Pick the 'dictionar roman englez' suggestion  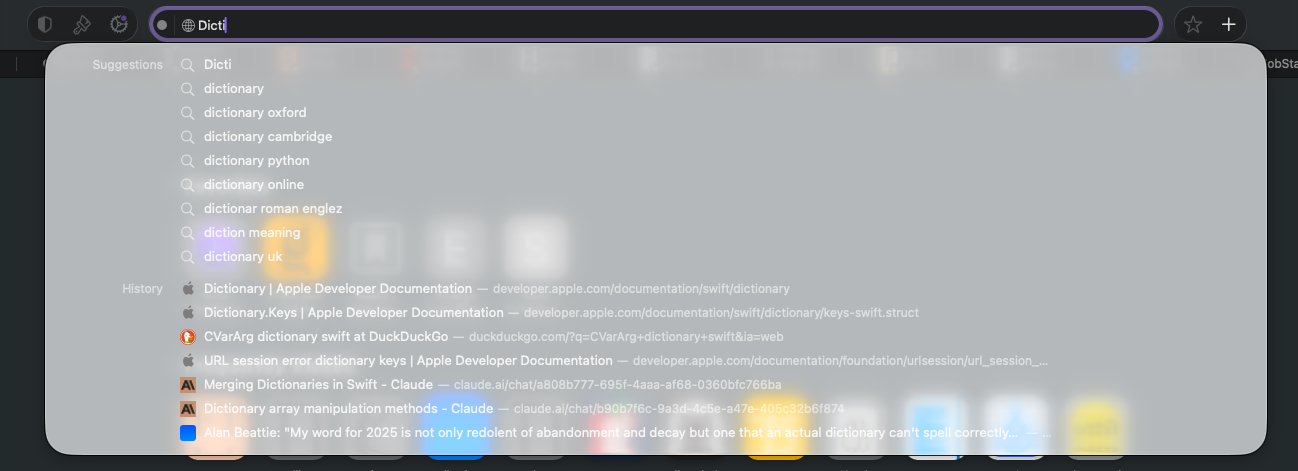pos(273,208)
